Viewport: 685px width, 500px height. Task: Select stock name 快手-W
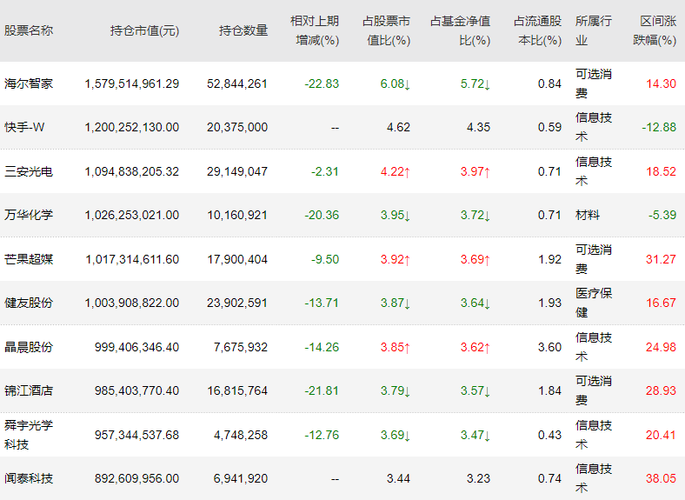click(24, 127)
